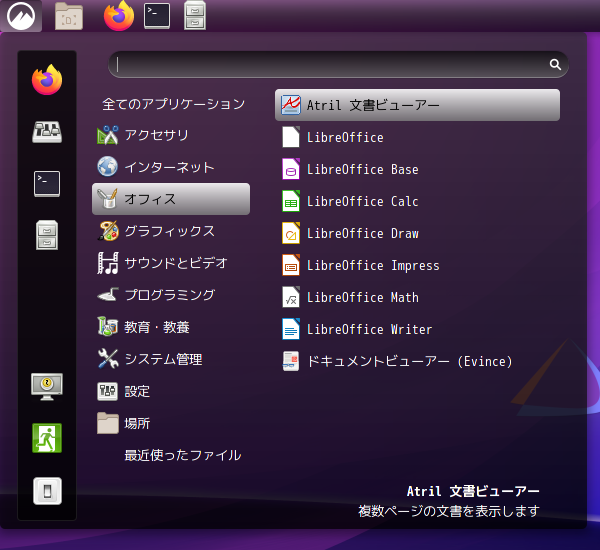Launch Firefox from the top panel
The image size is (600, 550).
point(119,16)
